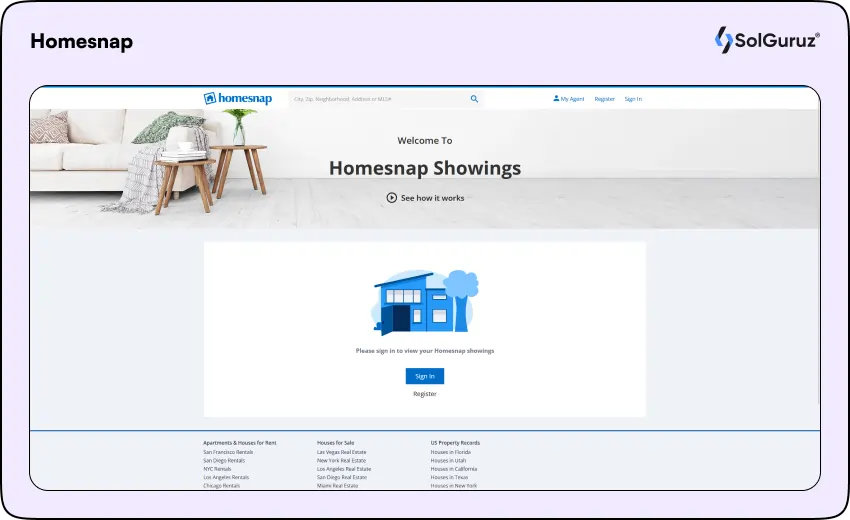Open Sign In in the top navigation
The height and width of the screenshot is (520, 850).
tap(633, 99)
